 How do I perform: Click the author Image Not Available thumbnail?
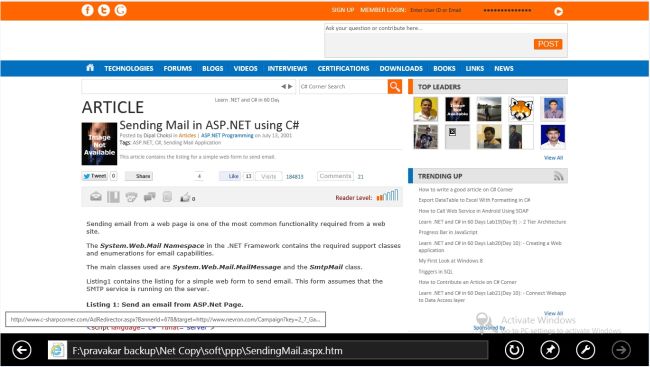click(99, 144)
